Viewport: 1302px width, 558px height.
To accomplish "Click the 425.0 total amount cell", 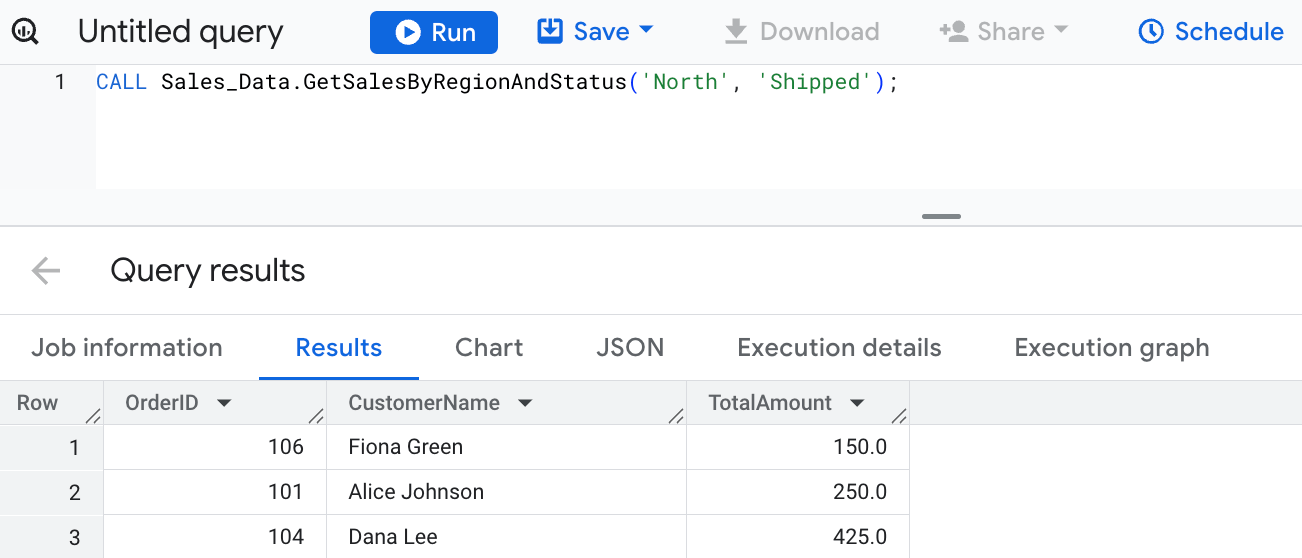I will pyautogui.click(x=798, y=537).
